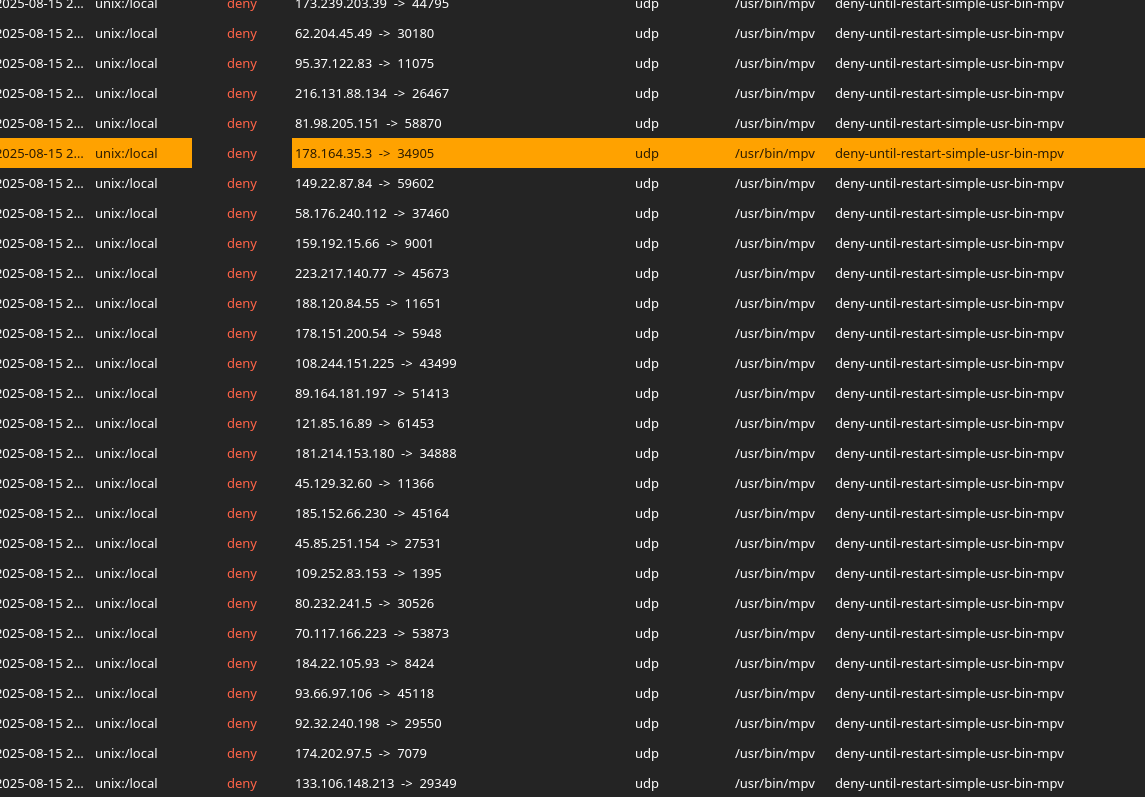Click destination 92.32.240.198 -> 29550
Image resolution: width=1145 pixels, height=797 pixels.
368,722
